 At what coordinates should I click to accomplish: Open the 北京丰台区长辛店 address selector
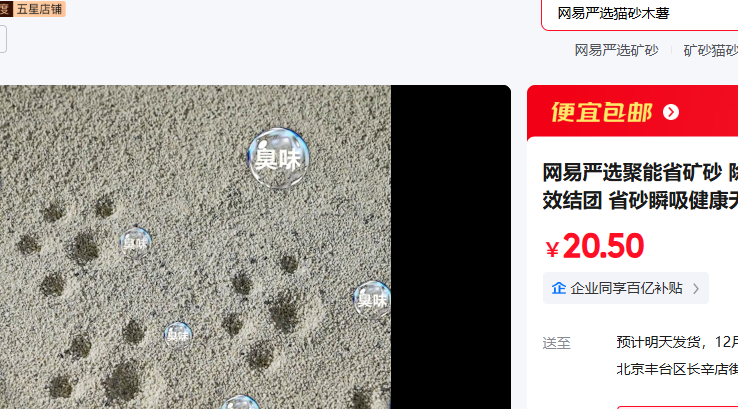(x=677, y=369)
